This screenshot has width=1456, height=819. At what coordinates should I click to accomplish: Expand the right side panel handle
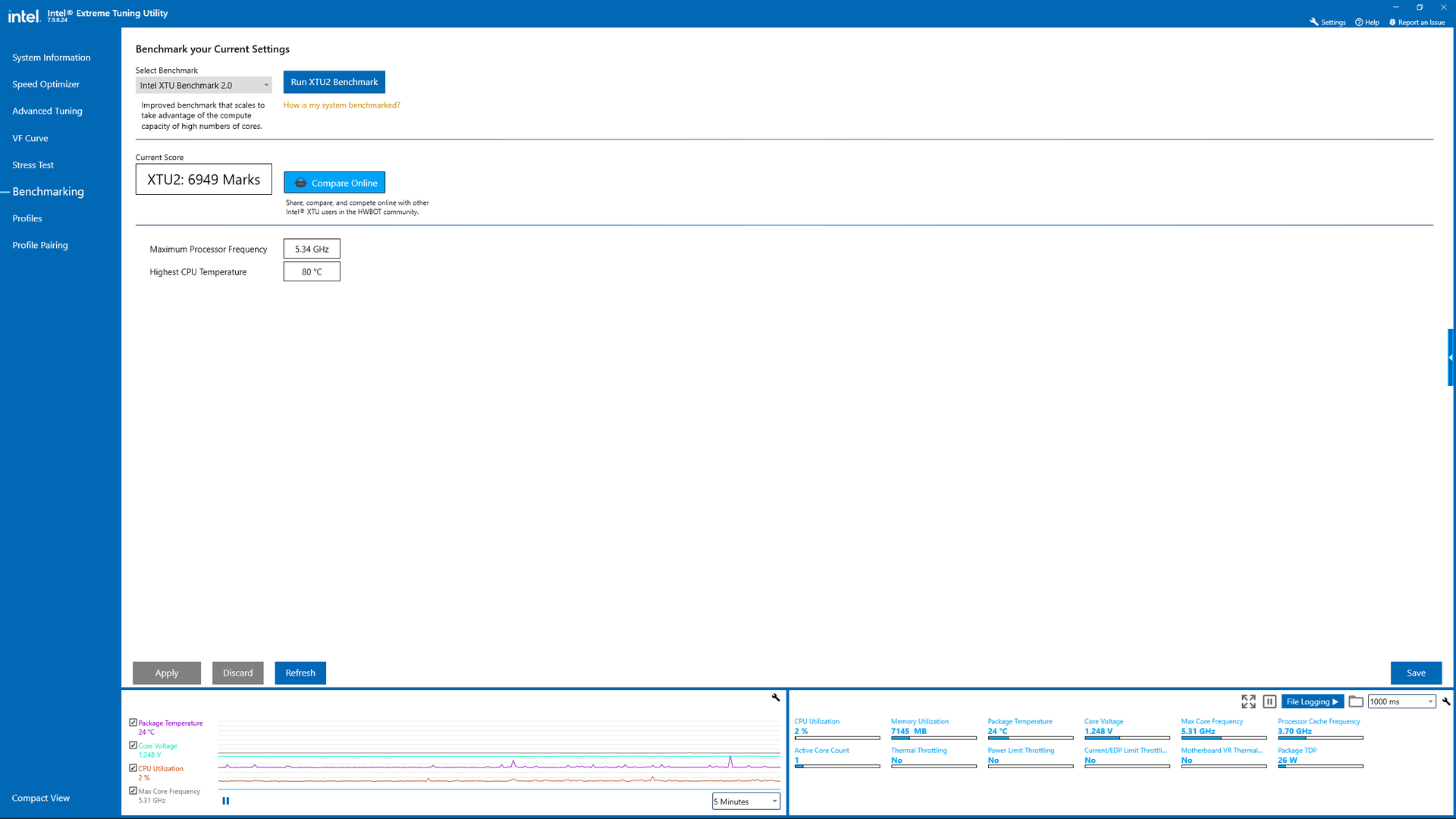pyautogui.click(x=1451, y=358)
